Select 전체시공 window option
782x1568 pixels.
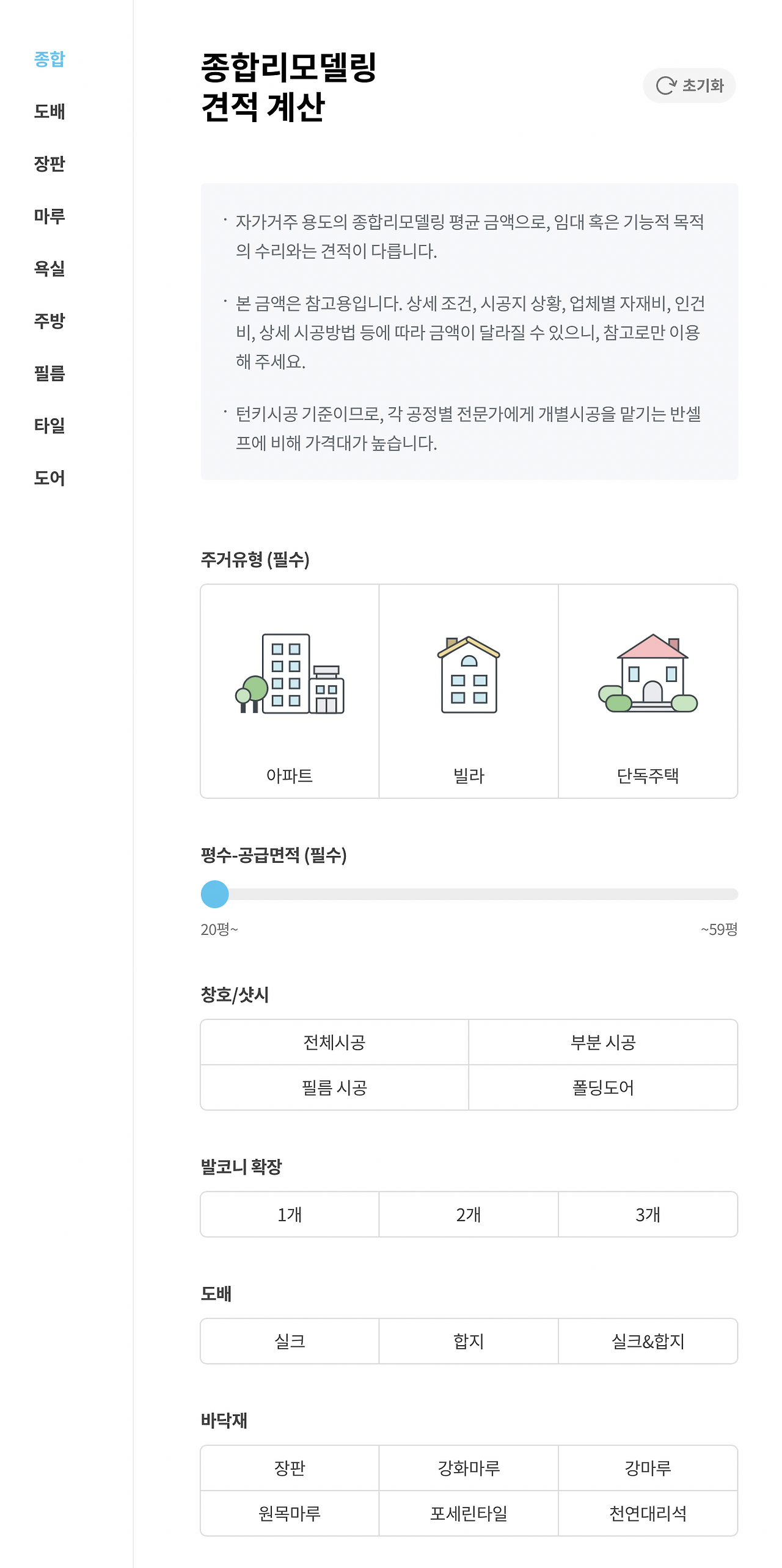[x=334, y=1042]
